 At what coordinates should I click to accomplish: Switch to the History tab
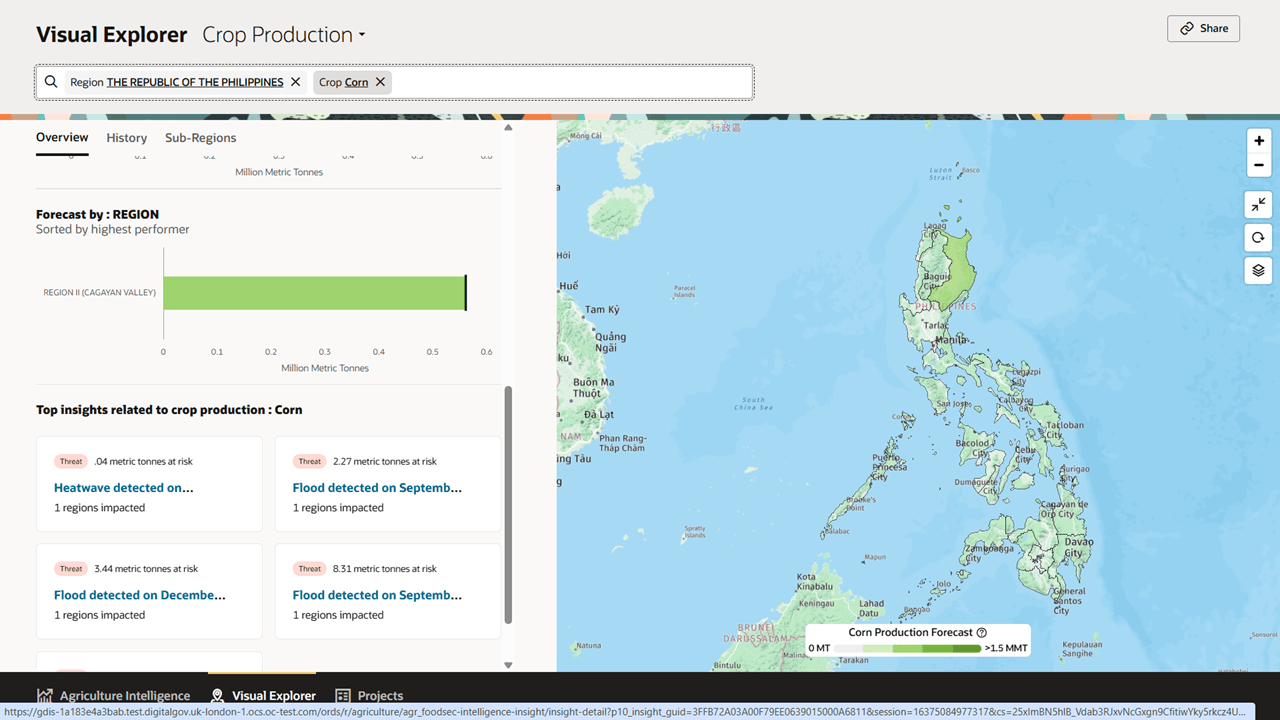126,137
